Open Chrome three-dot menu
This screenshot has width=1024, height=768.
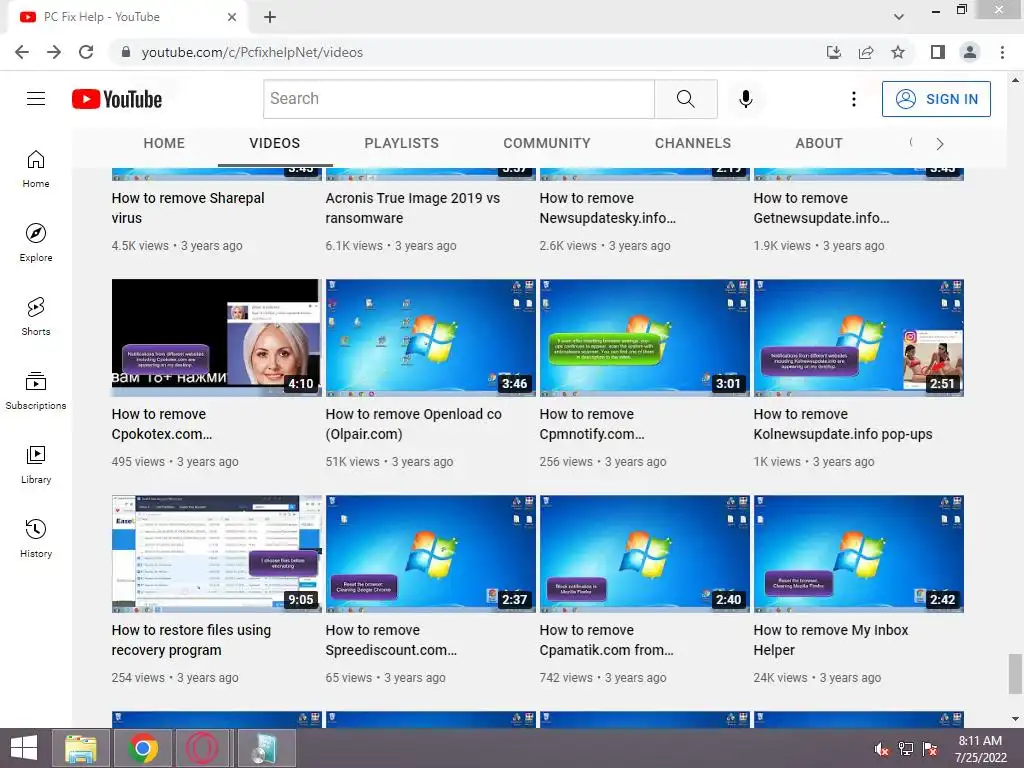1002,52
